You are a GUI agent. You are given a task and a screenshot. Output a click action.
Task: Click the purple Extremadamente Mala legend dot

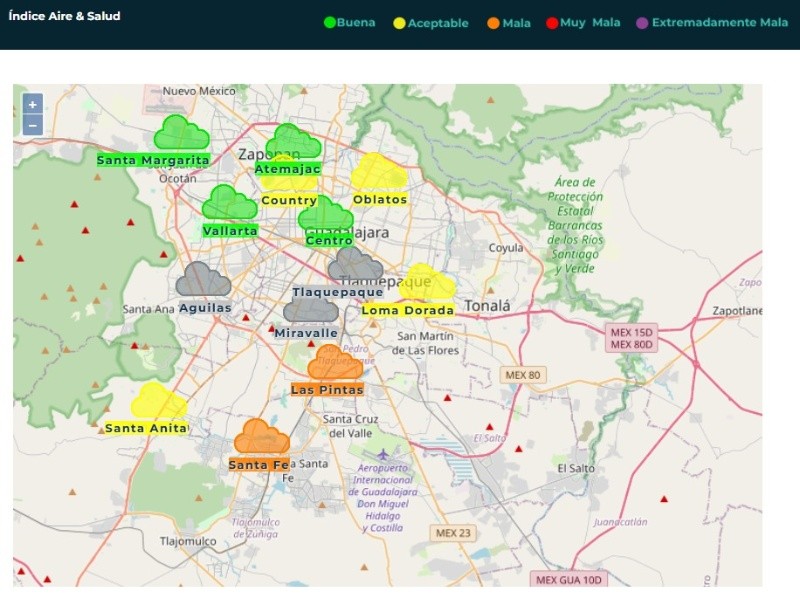pos(642,23)
